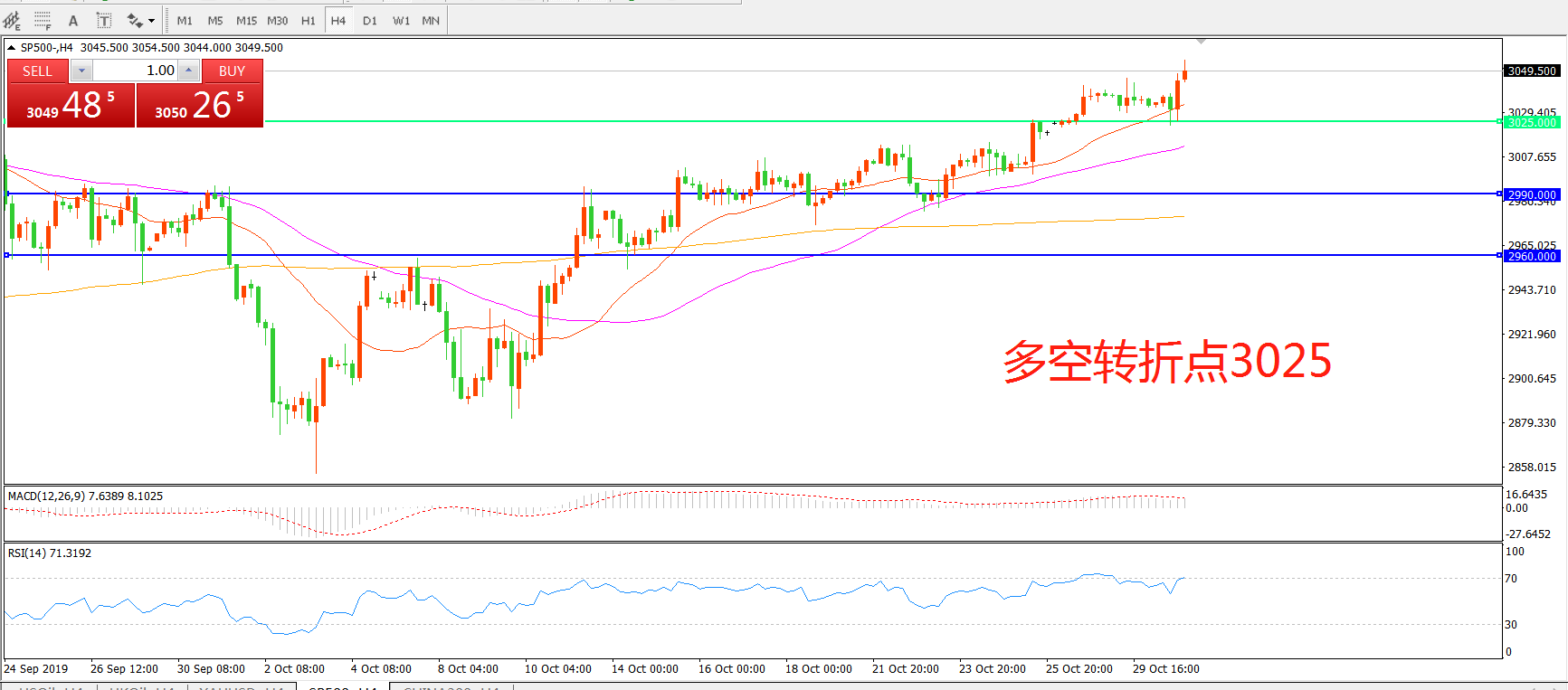
Task: Switch chart to D1 timeframe
Action: click(x=370, y=20)
